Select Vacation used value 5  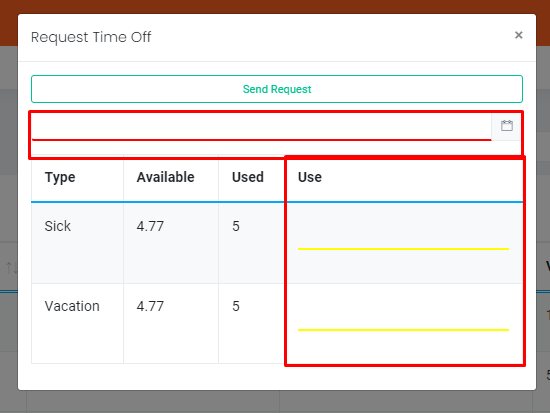click(x=236, y=306)
